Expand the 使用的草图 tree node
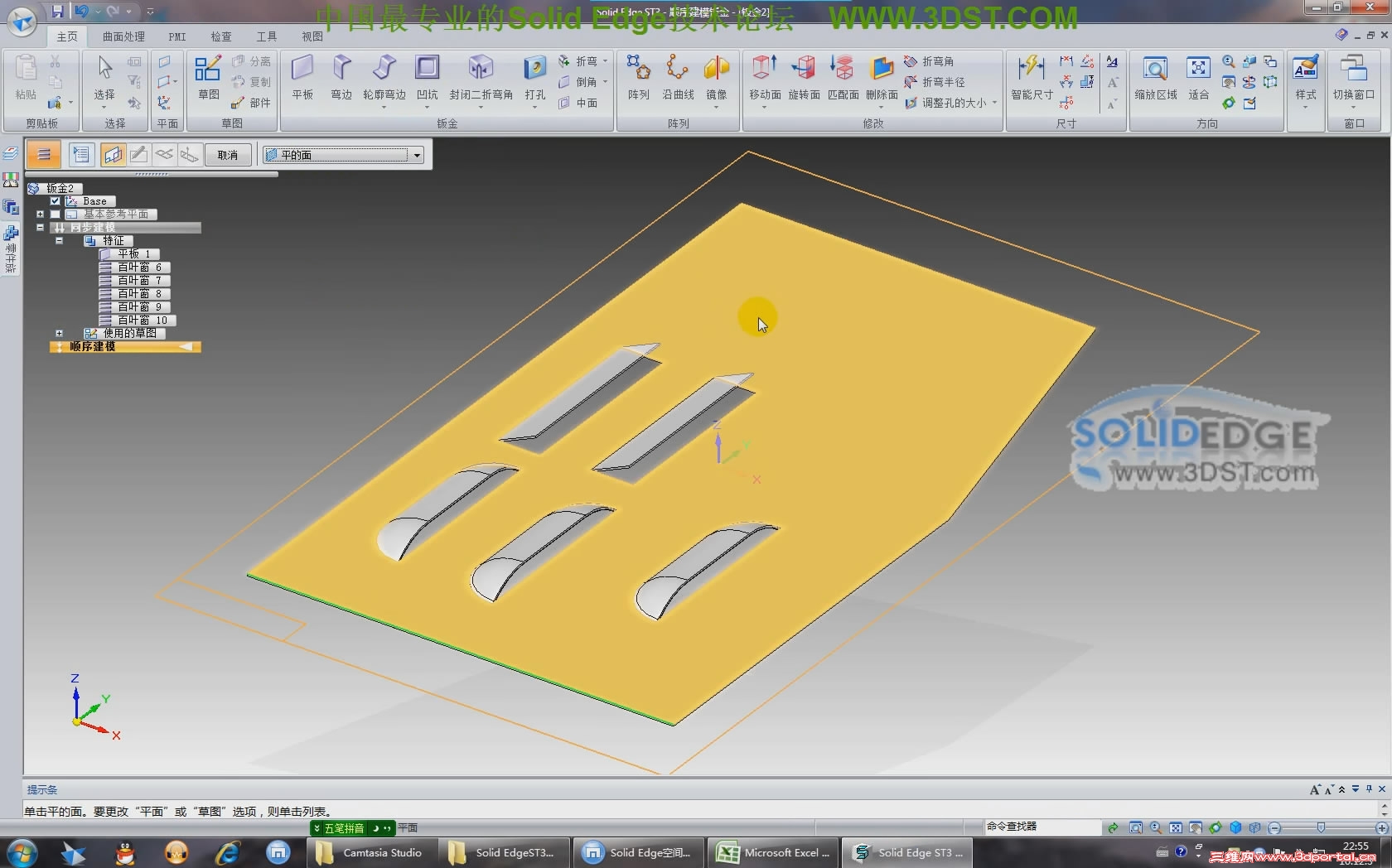The width and height of the screenshot is (1392, 868). [x=60, y=334]
